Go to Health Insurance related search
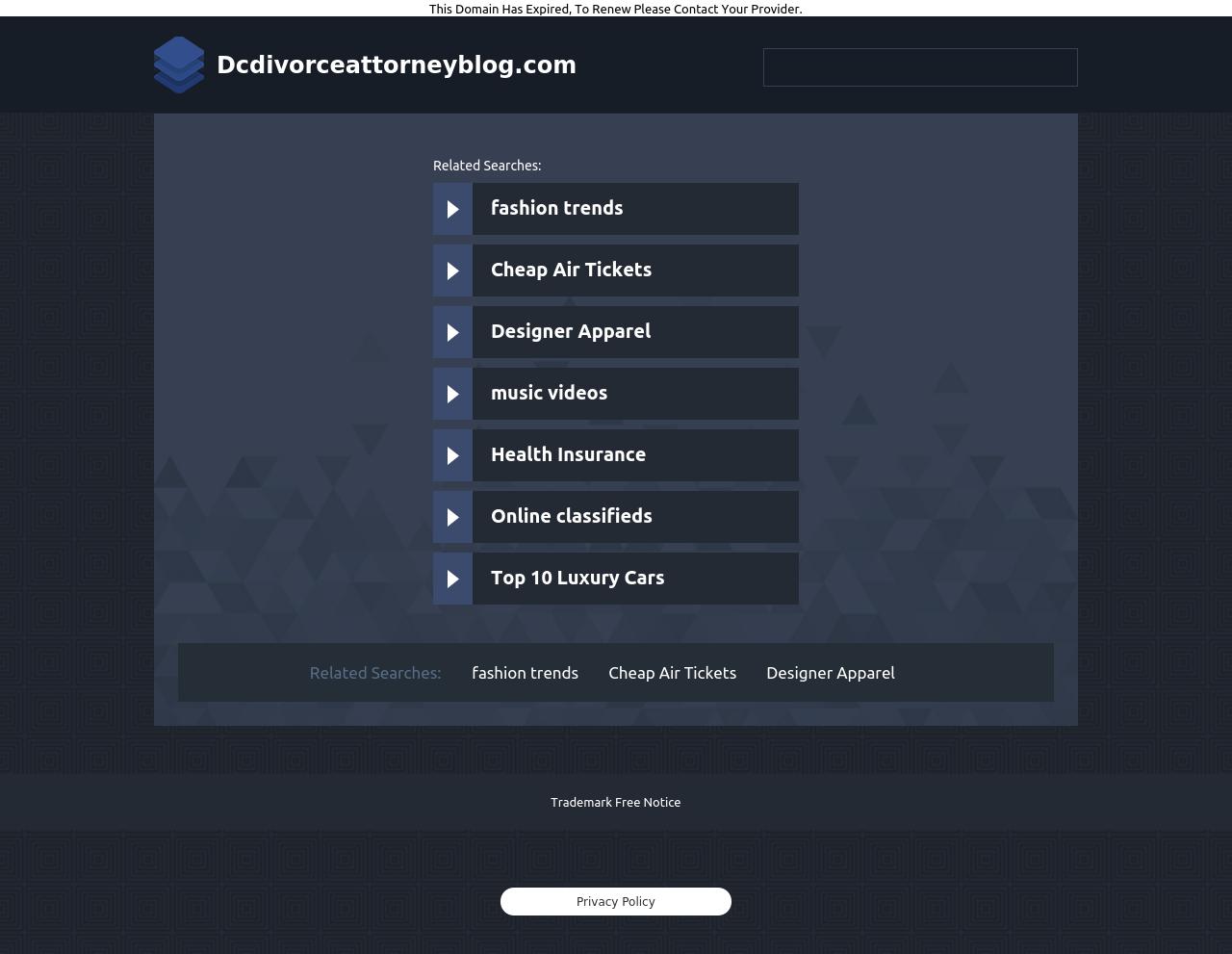This screenshot has height=954, width=1232. [568, 454]
